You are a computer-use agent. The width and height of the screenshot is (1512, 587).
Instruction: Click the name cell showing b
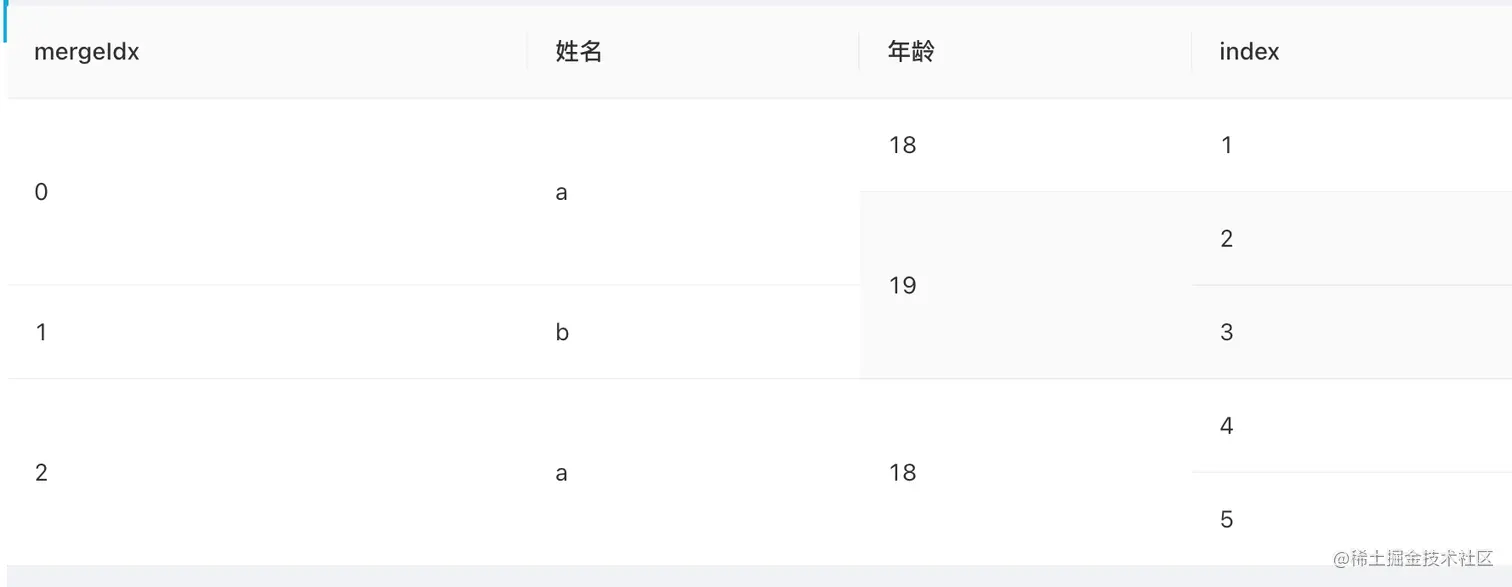[x=693, y=332]
